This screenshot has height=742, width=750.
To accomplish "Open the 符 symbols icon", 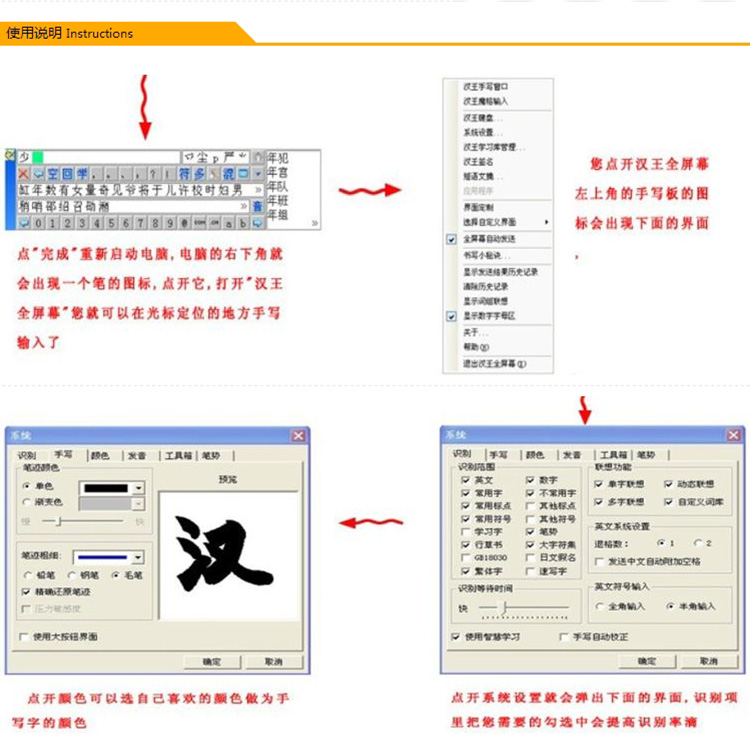I will click(x=184, y=174).
